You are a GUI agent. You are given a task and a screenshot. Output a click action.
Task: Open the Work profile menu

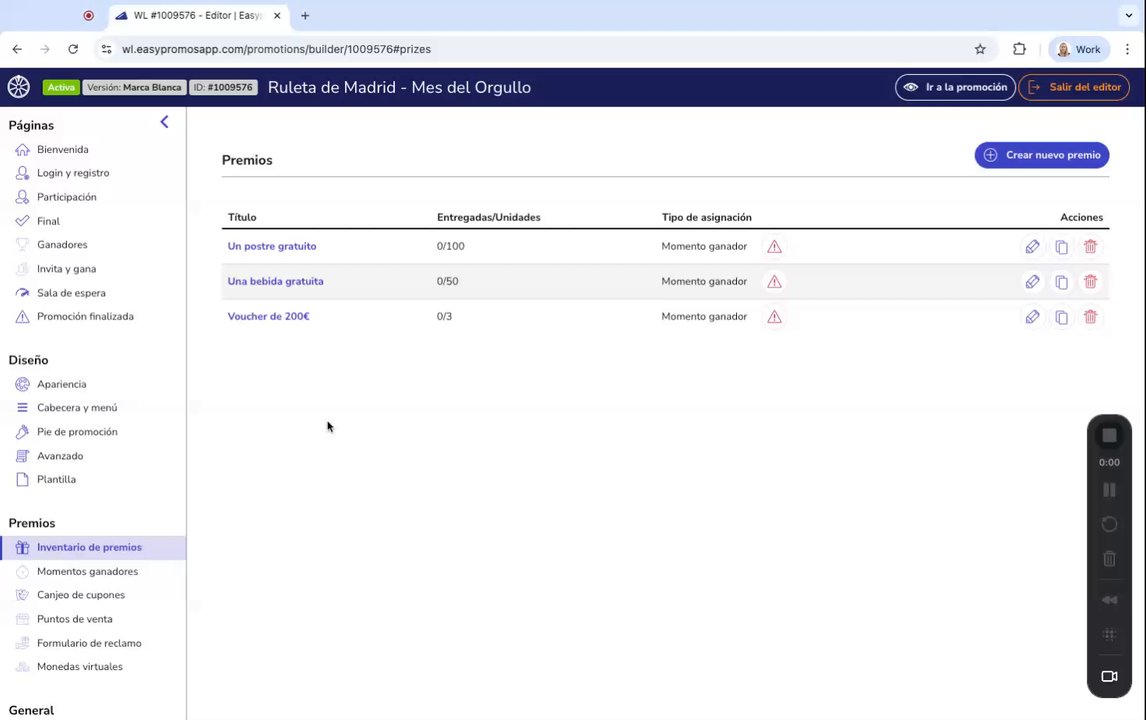click(x=1079, y=49)
